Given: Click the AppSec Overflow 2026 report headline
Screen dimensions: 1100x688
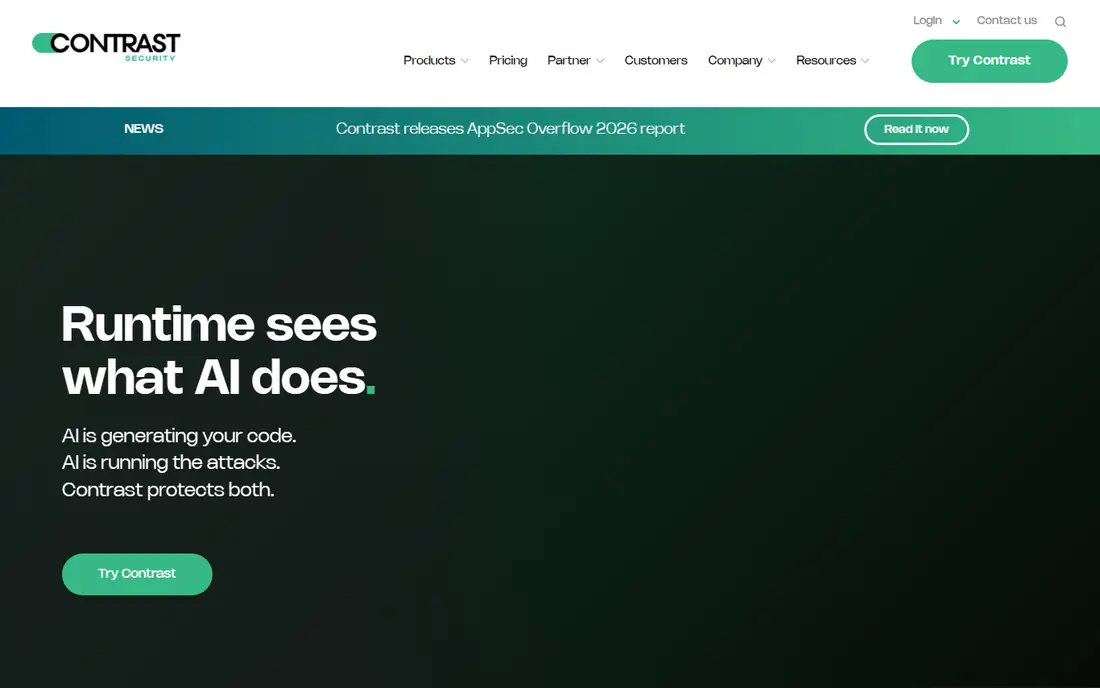Looking at the screenshot, I should 510,129.
